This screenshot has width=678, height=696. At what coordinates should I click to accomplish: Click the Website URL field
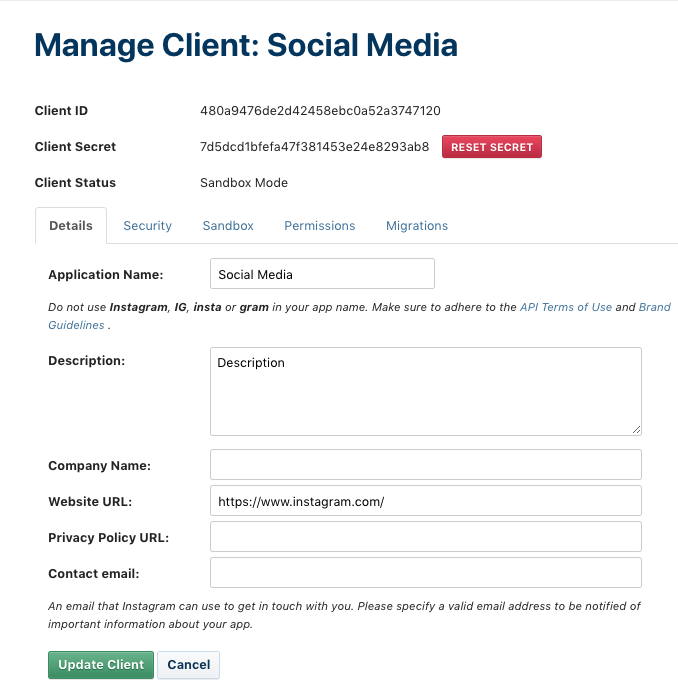(x=425, y=501)
